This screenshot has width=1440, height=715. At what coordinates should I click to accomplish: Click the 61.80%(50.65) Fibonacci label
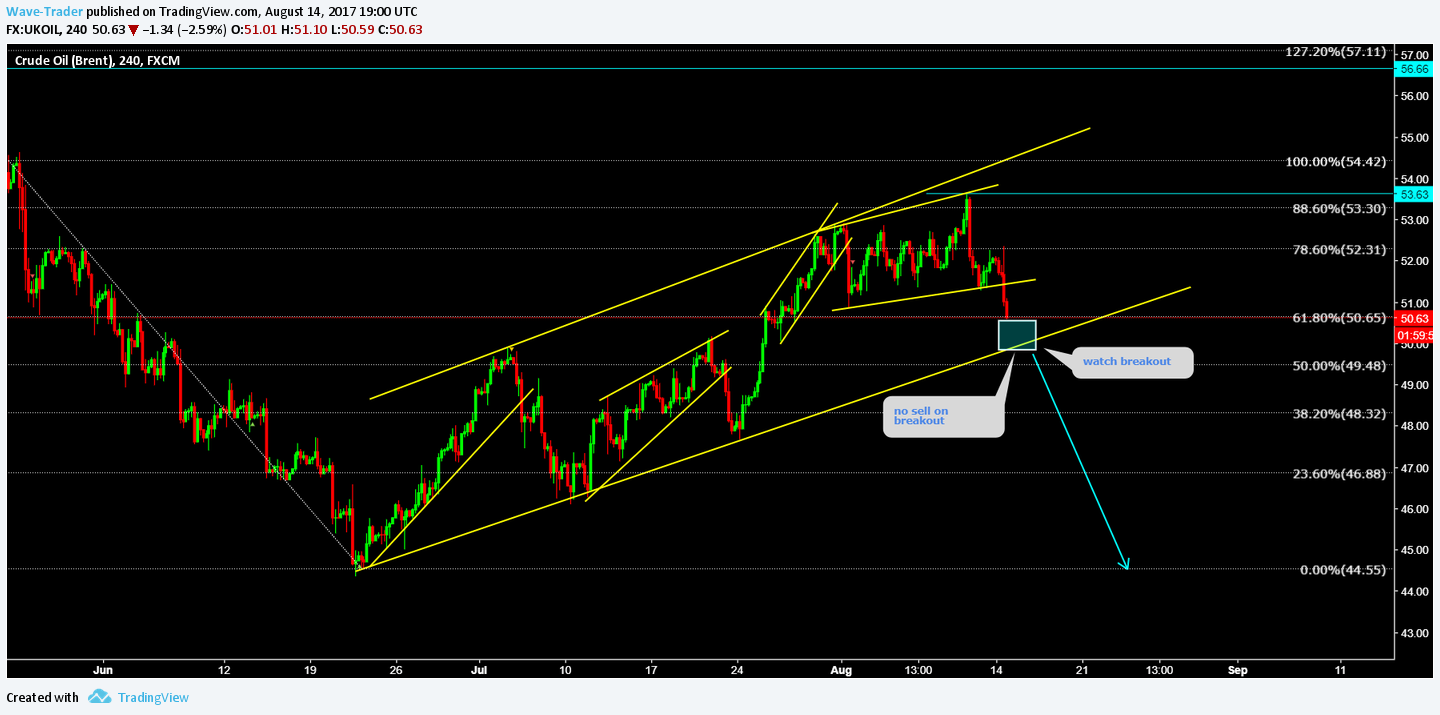pyautogui.click(x=1340, y=317)
